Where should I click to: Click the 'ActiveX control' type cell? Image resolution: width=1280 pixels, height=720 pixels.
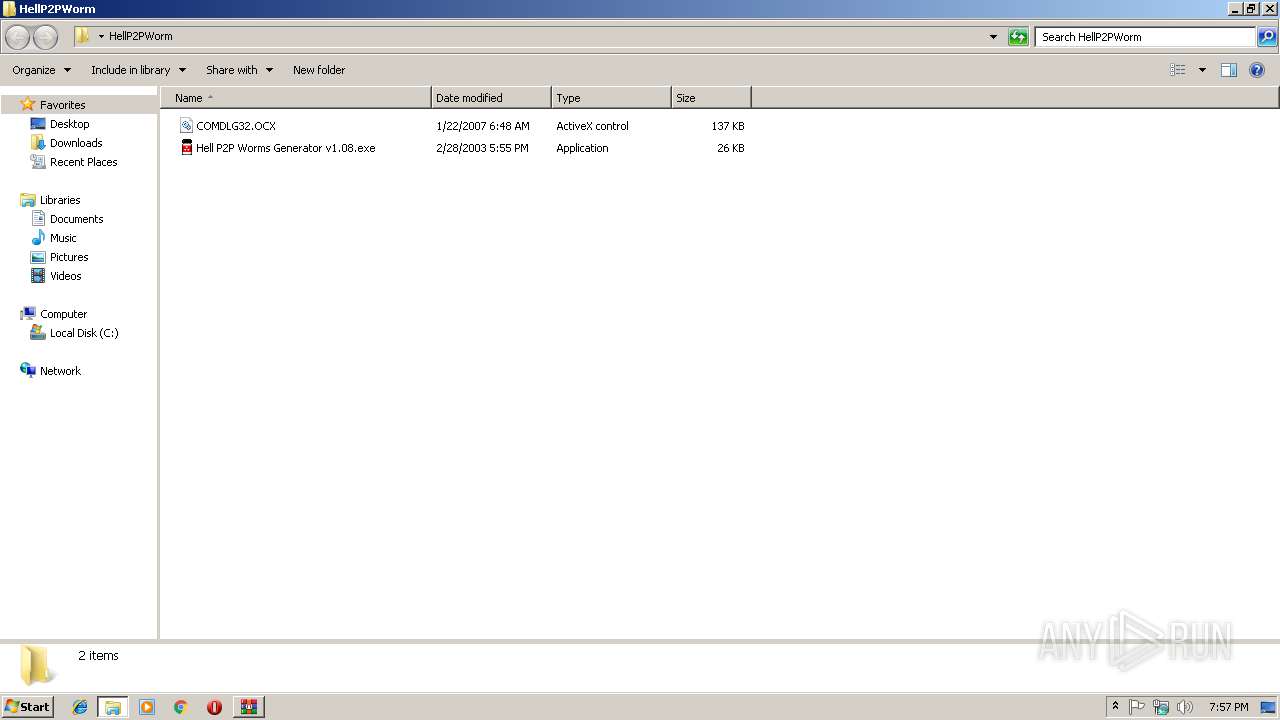(x=592, y=126)
